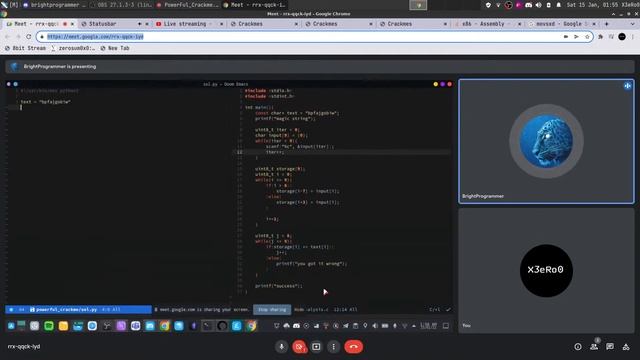
Task: Click the present screen button
Action: (316, 347)
